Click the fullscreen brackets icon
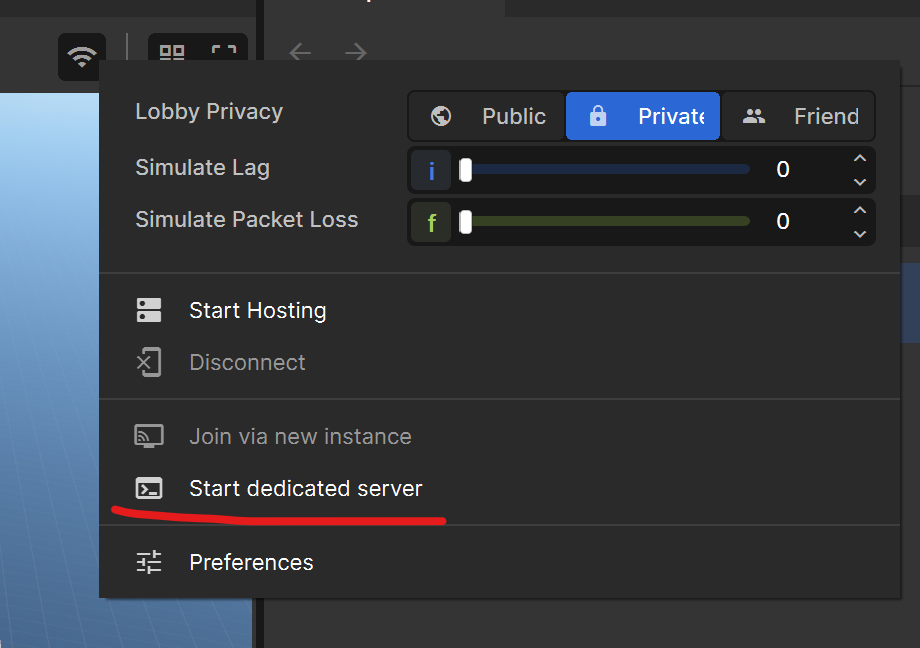 pyautogui.click(x=224, y=51)
